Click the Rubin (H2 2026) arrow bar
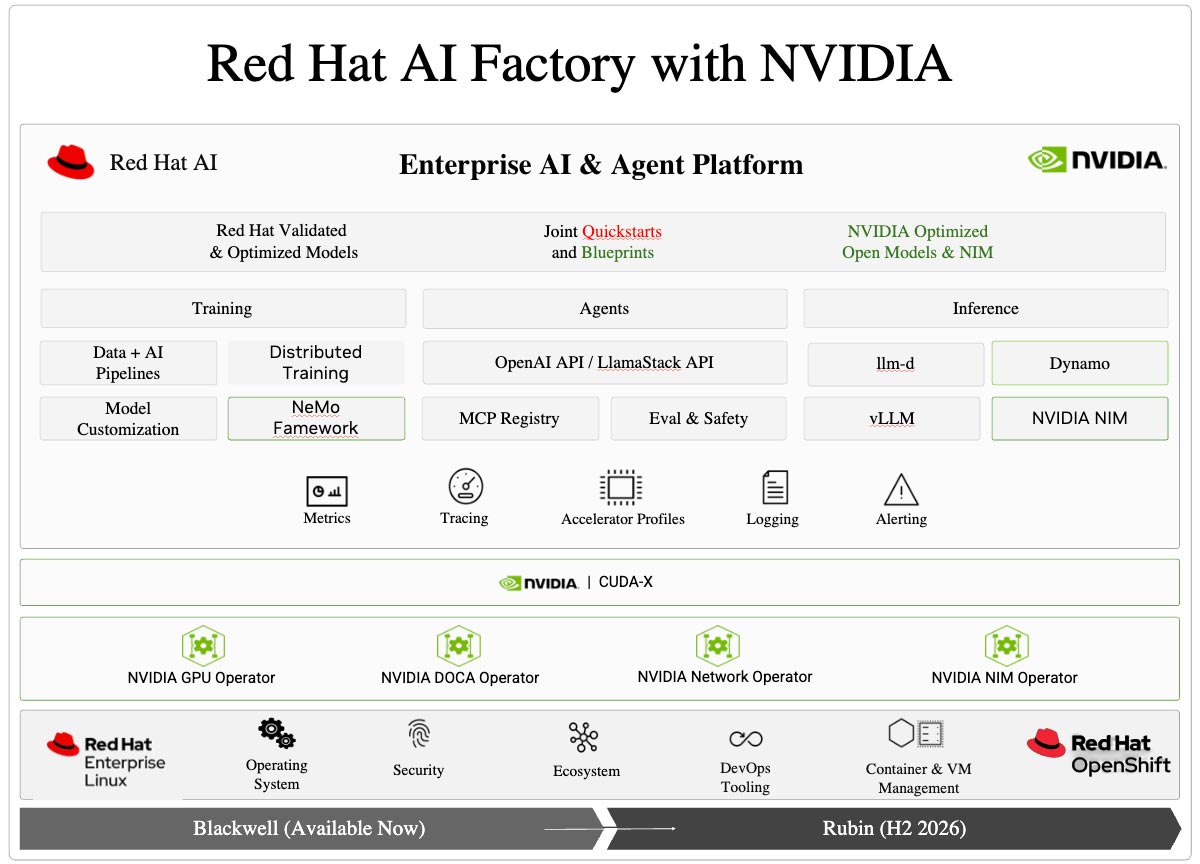1200x864 pixels. (x=893, y=828)
